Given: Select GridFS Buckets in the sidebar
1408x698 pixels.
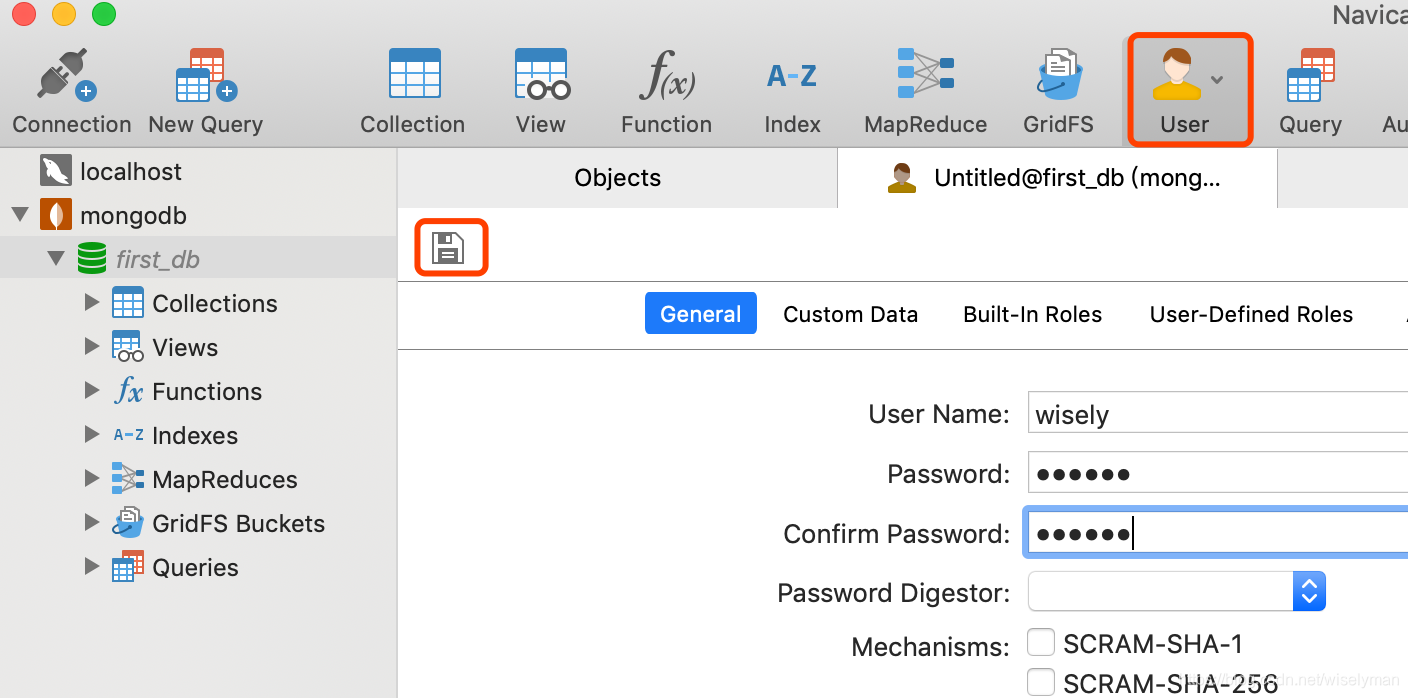Looking at the screenshot, I should click(x=238, y=523).
